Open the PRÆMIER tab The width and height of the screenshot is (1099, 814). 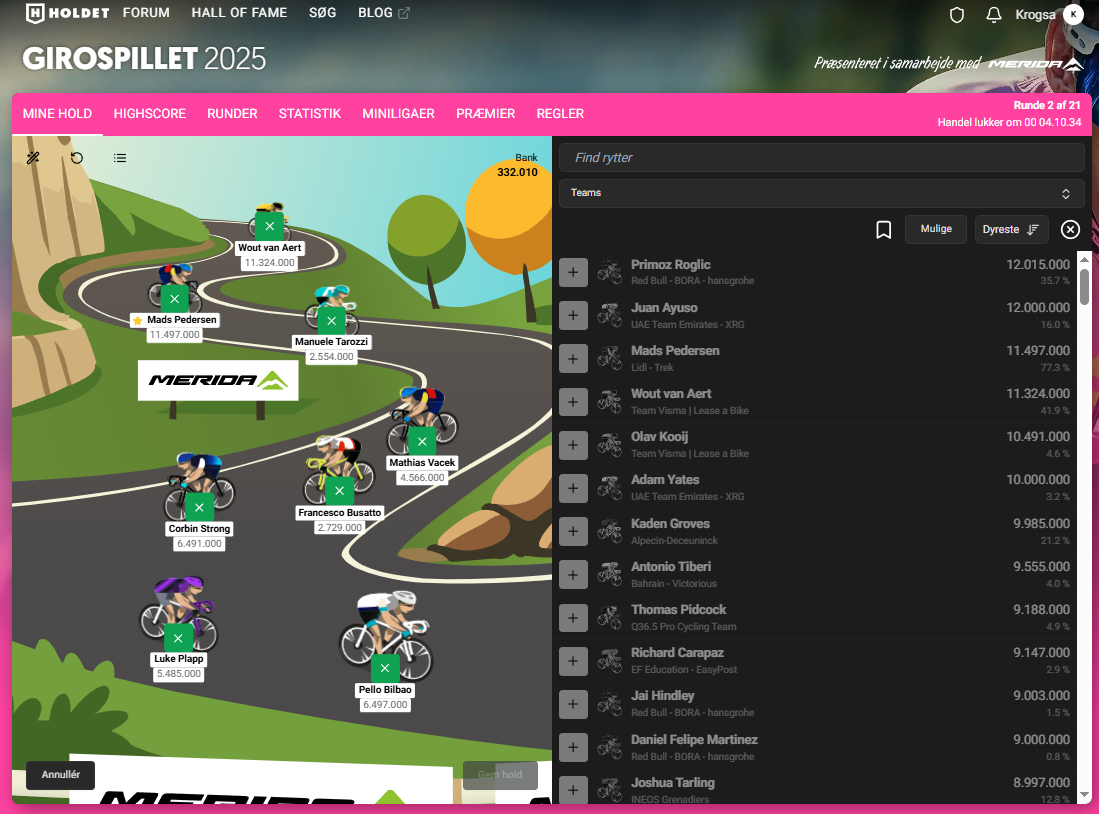[x=485, y=114]
